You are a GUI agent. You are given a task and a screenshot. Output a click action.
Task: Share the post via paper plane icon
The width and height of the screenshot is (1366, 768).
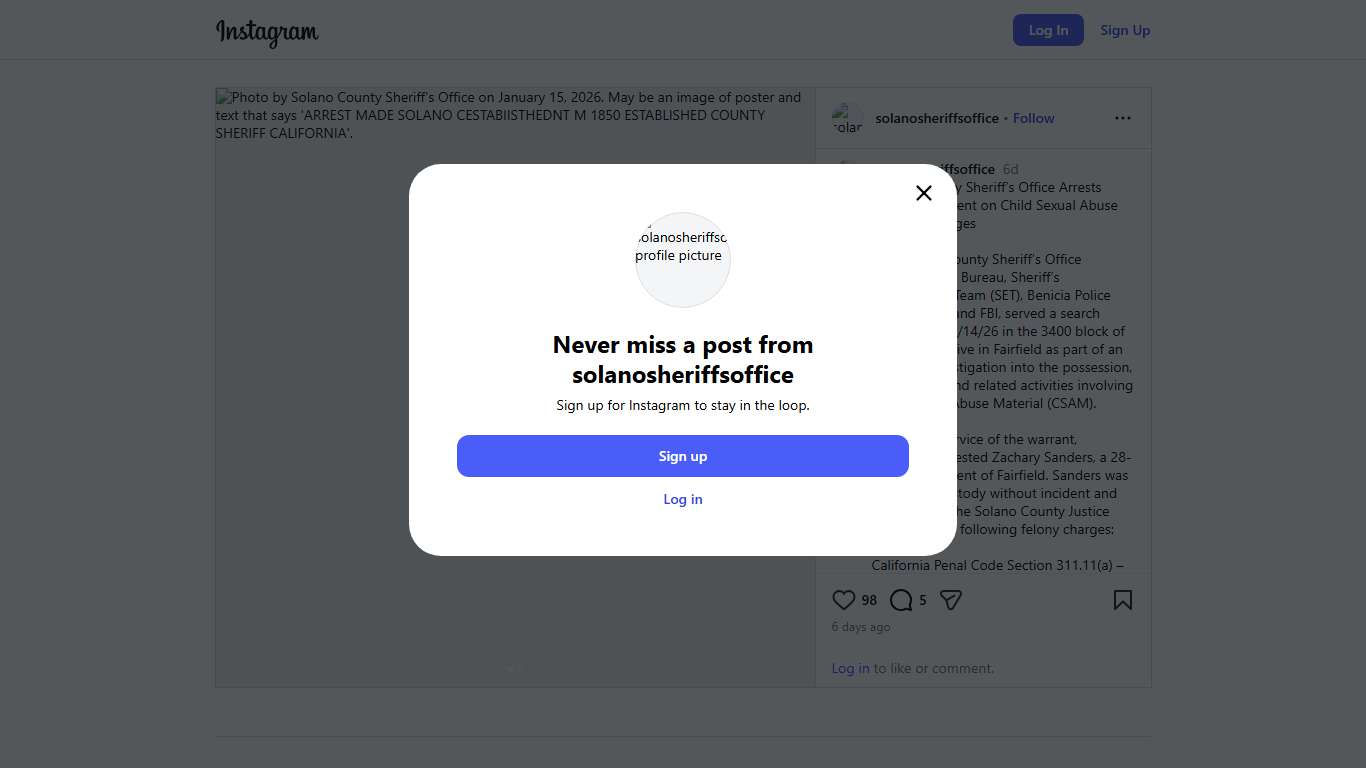(951, 600)
